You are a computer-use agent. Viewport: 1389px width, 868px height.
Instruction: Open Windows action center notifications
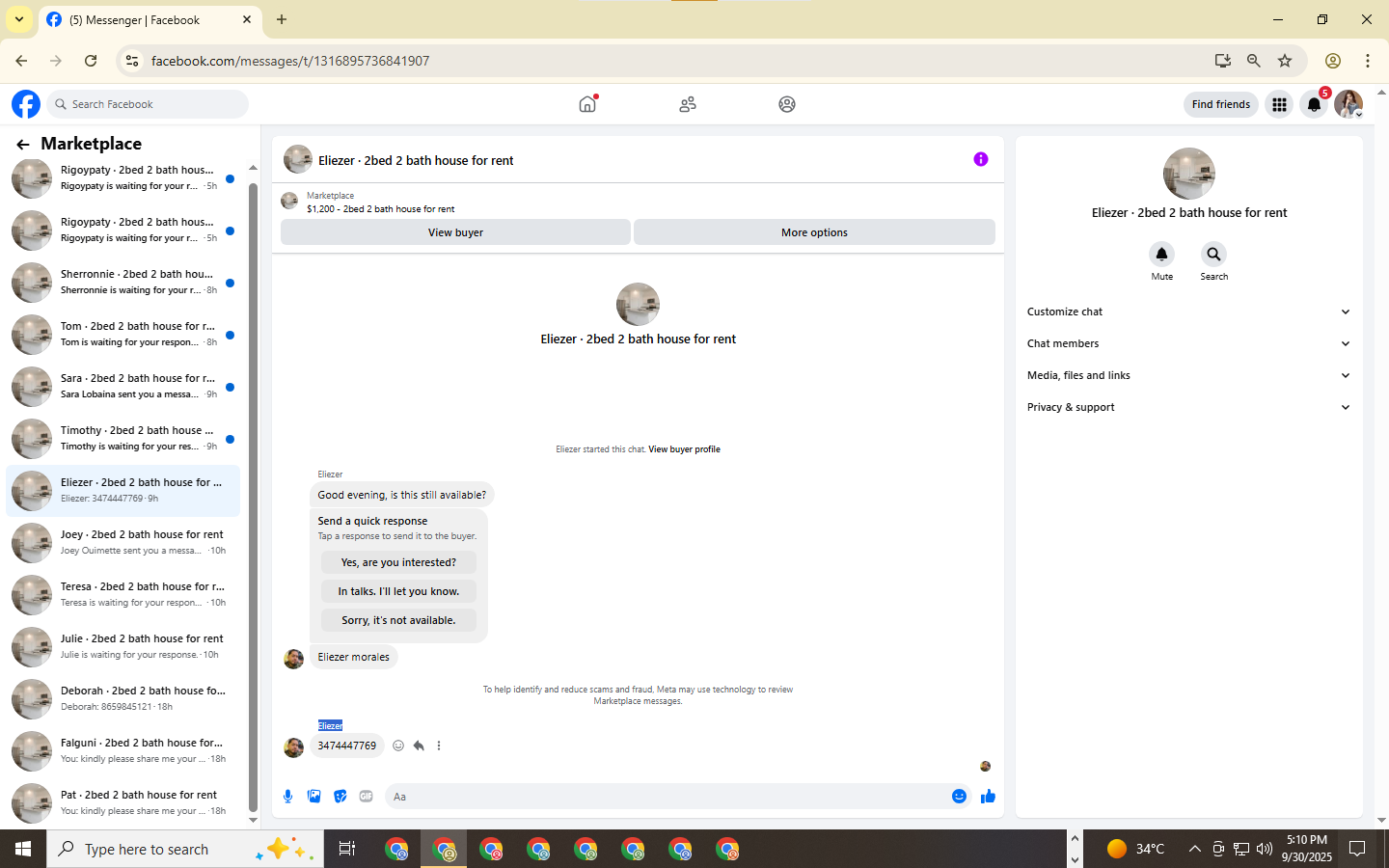(1357, 849)
